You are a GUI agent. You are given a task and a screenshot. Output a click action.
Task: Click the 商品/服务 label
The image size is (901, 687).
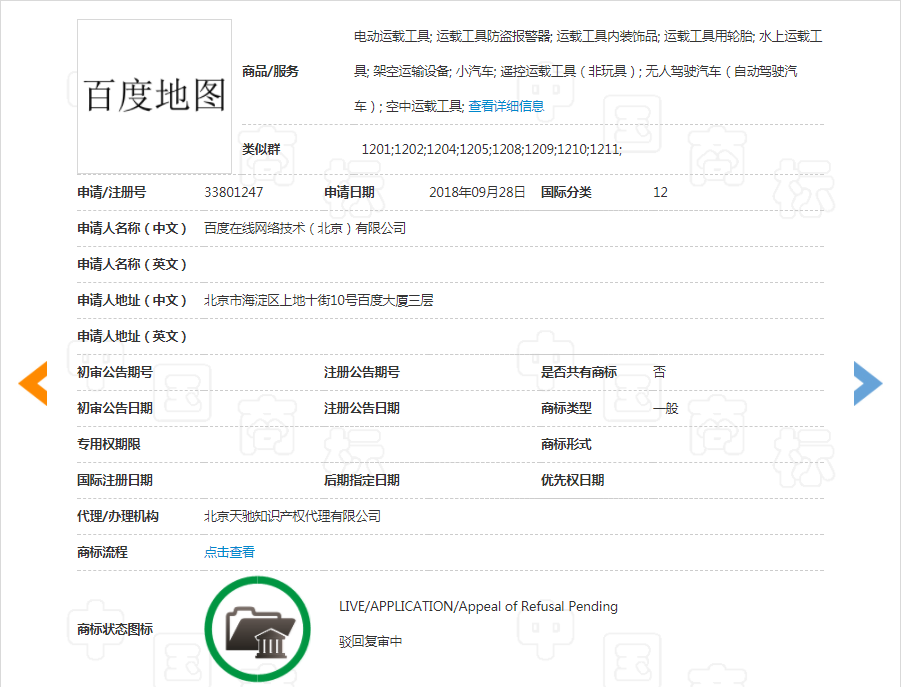pos(270,71)
